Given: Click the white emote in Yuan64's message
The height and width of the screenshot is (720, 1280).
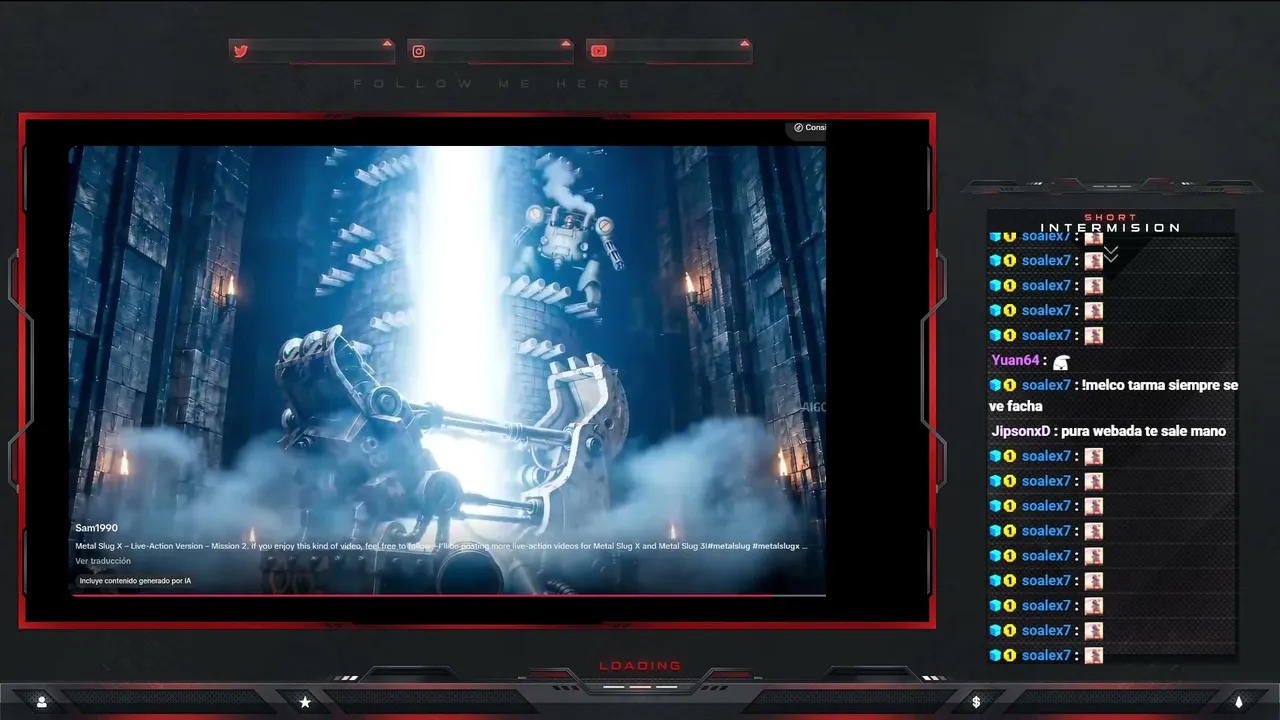Looking at the screenshot, I should tap(1061, 362).
